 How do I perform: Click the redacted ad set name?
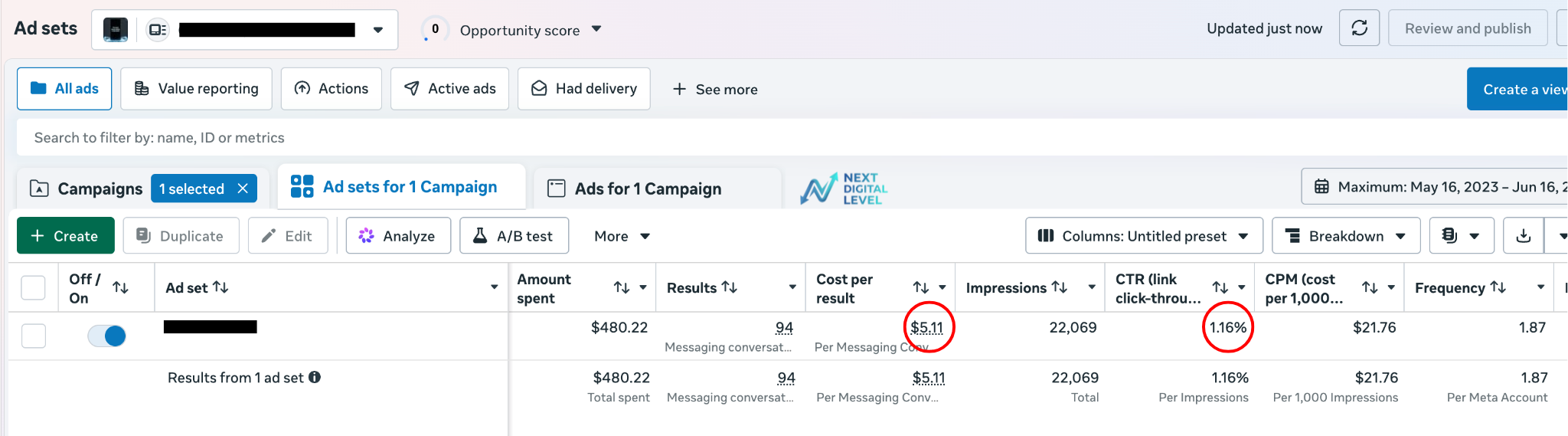(x=211, y=327)
